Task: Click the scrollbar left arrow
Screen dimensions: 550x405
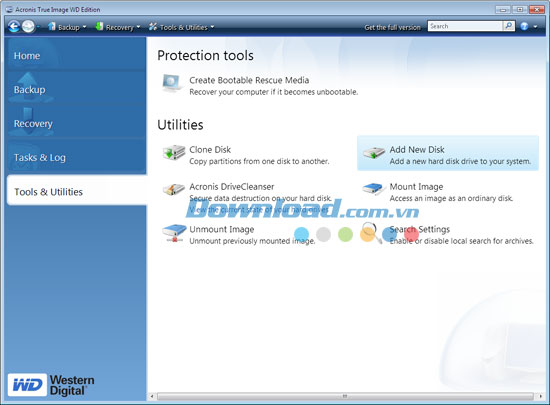Action: 152,396
